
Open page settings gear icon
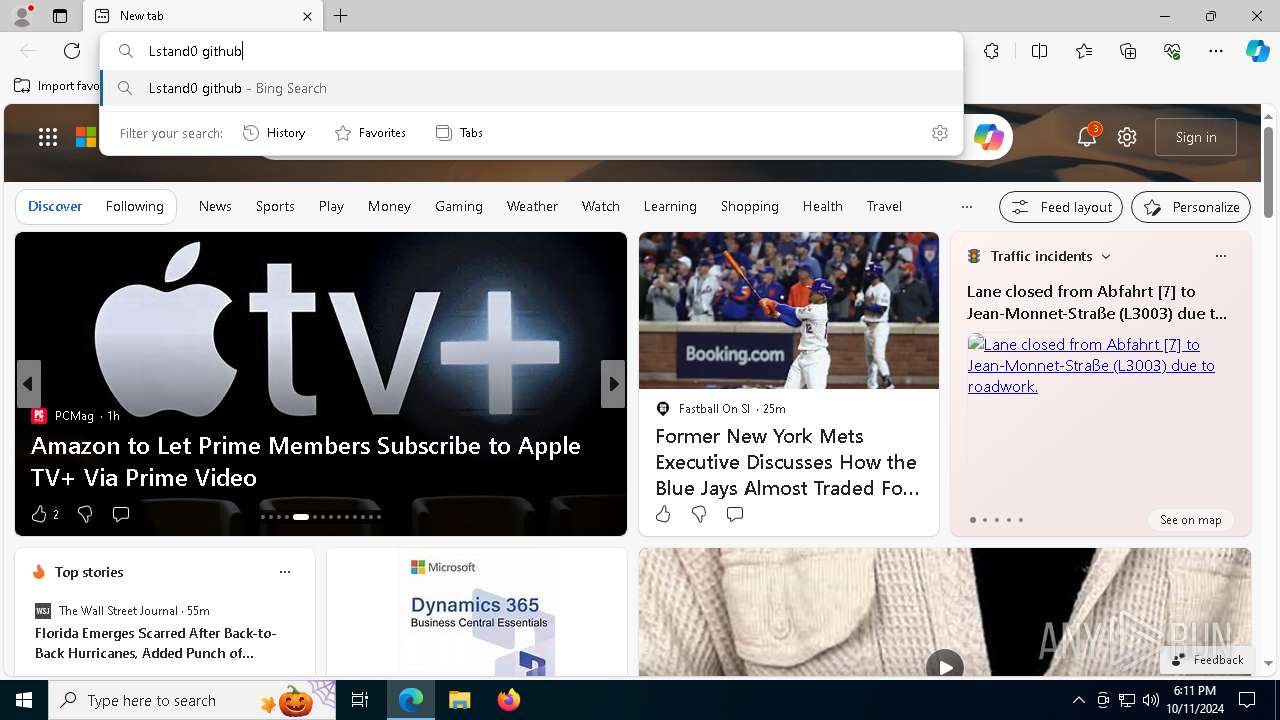pyautogui.click(x=1127, y=137)
